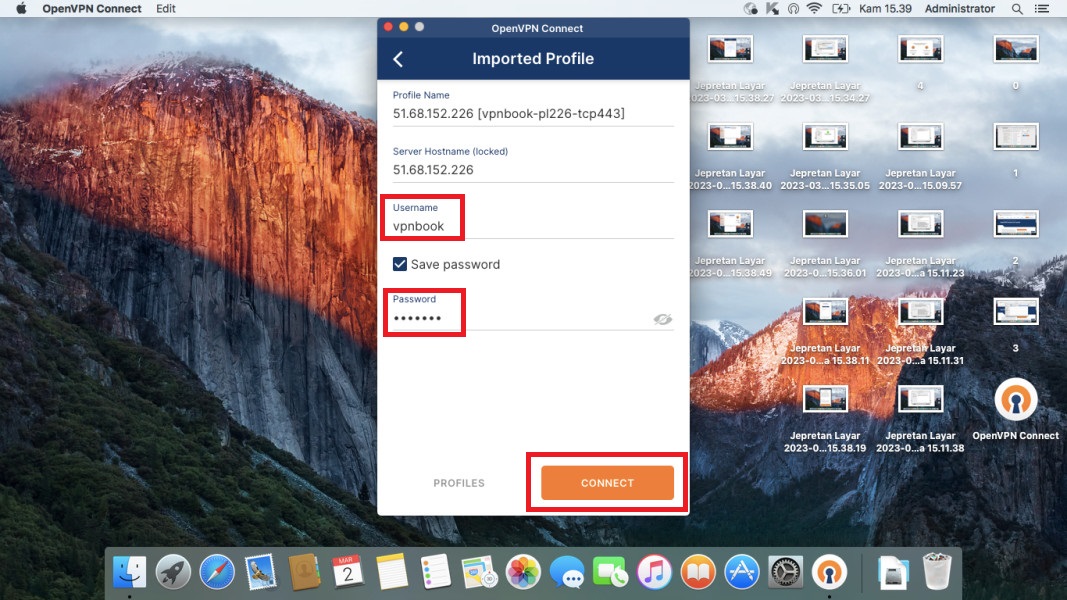
Task: Open Finder from the Dock
Action: pos(130,572)
